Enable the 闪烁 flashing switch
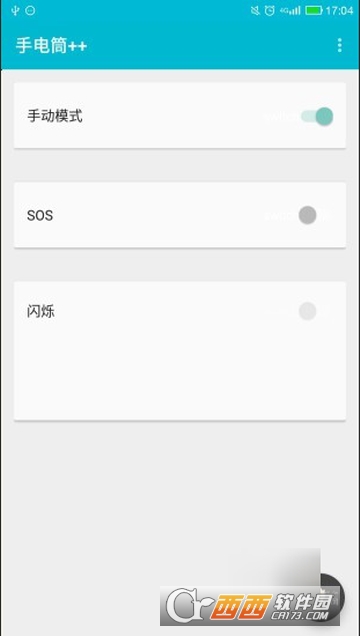Screen dimensions: 360x636 tap(315, 311)
